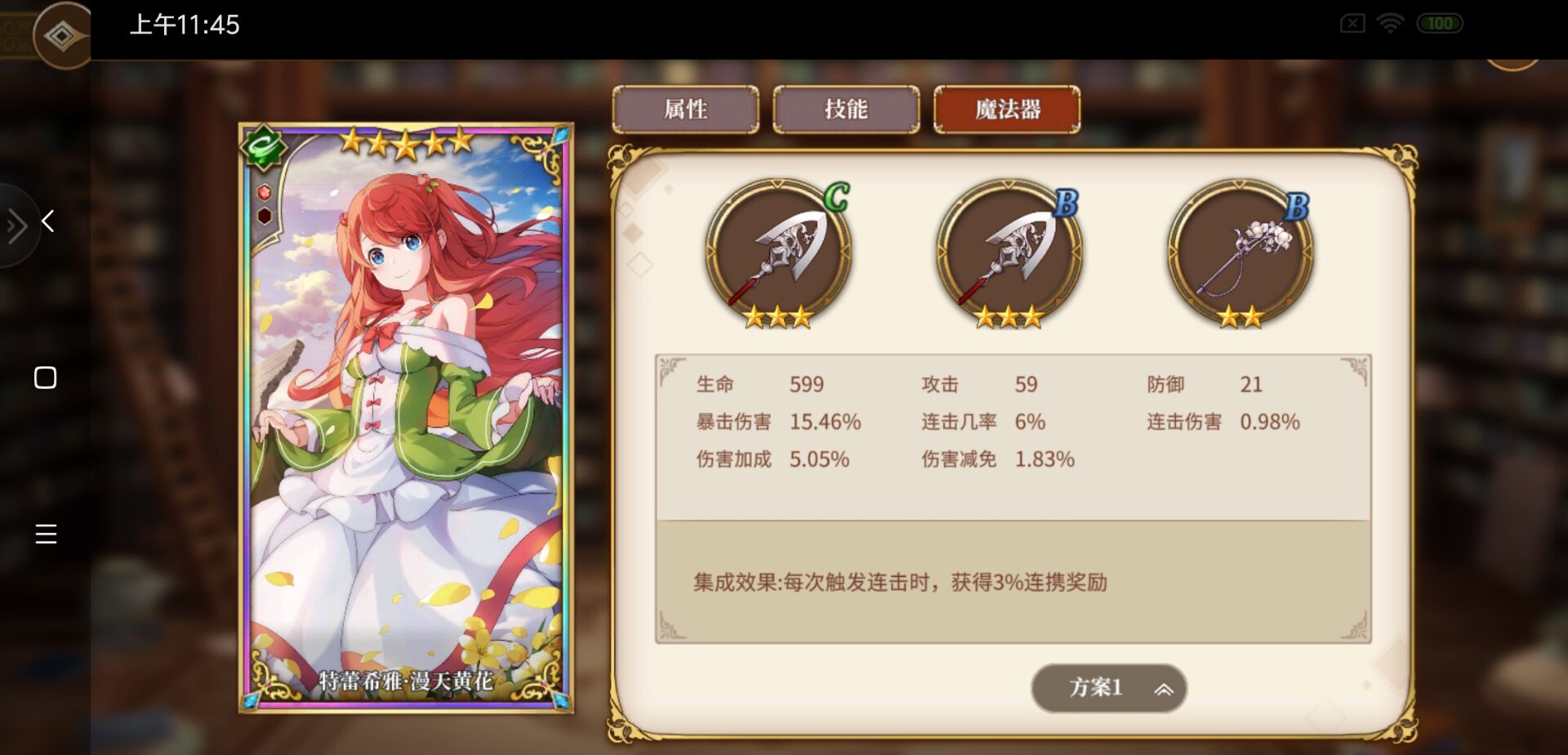Tap the square home navigation icon
Viewport: 1568px width, 755px height.
[46, 377]
